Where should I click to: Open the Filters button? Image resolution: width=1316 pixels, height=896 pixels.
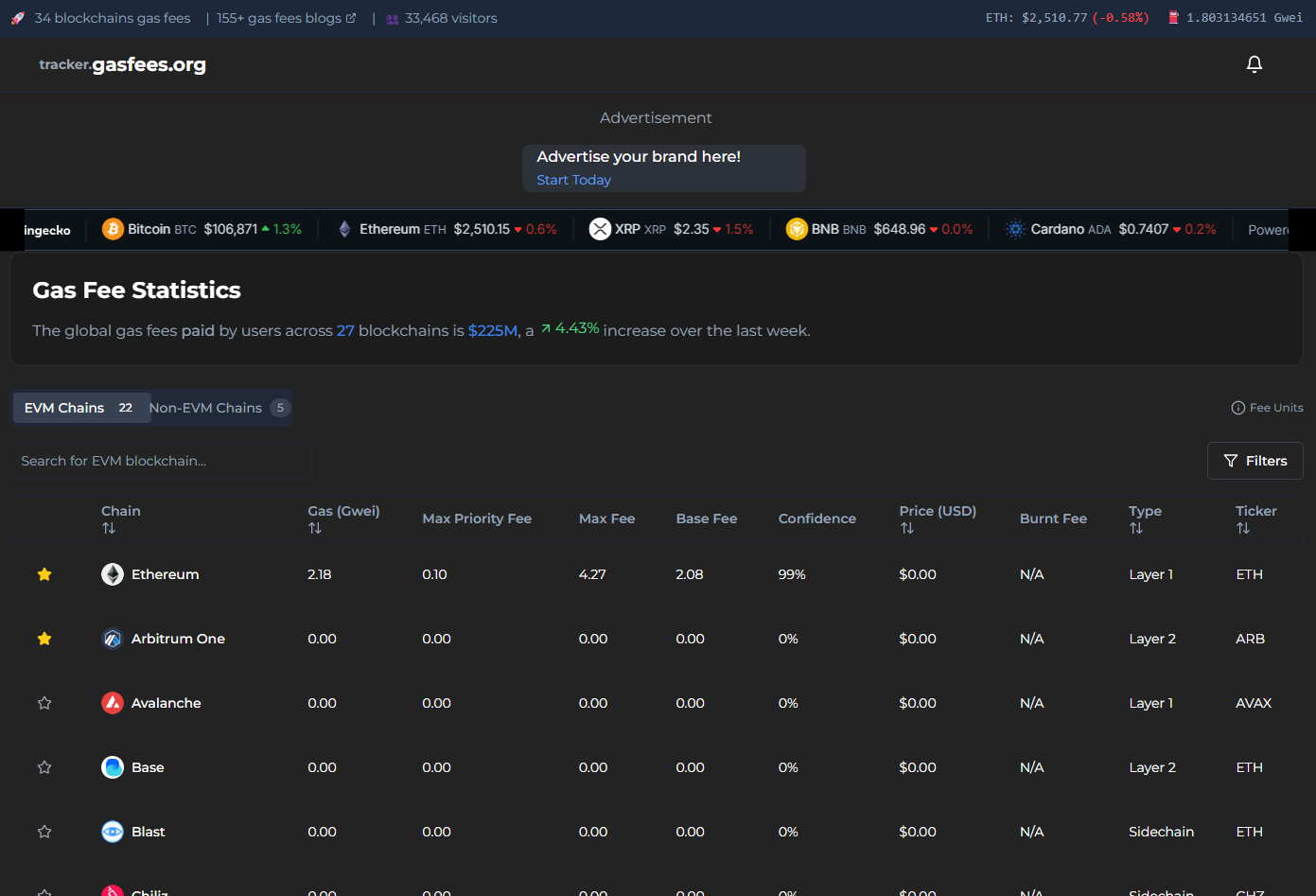1255,461
